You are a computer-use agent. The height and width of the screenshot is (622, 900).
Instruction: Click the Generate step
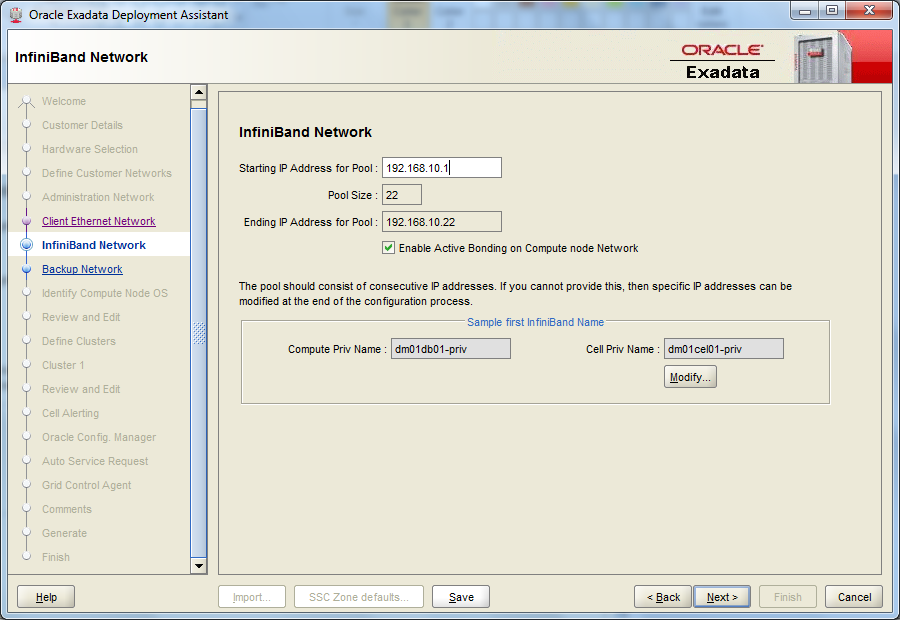[x=64, y=534]
